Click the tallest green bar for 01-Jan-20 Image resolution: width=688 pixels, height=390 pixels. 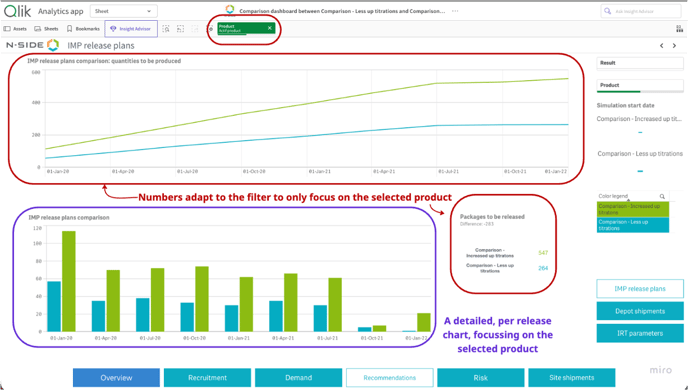click(x=69, y=281)
